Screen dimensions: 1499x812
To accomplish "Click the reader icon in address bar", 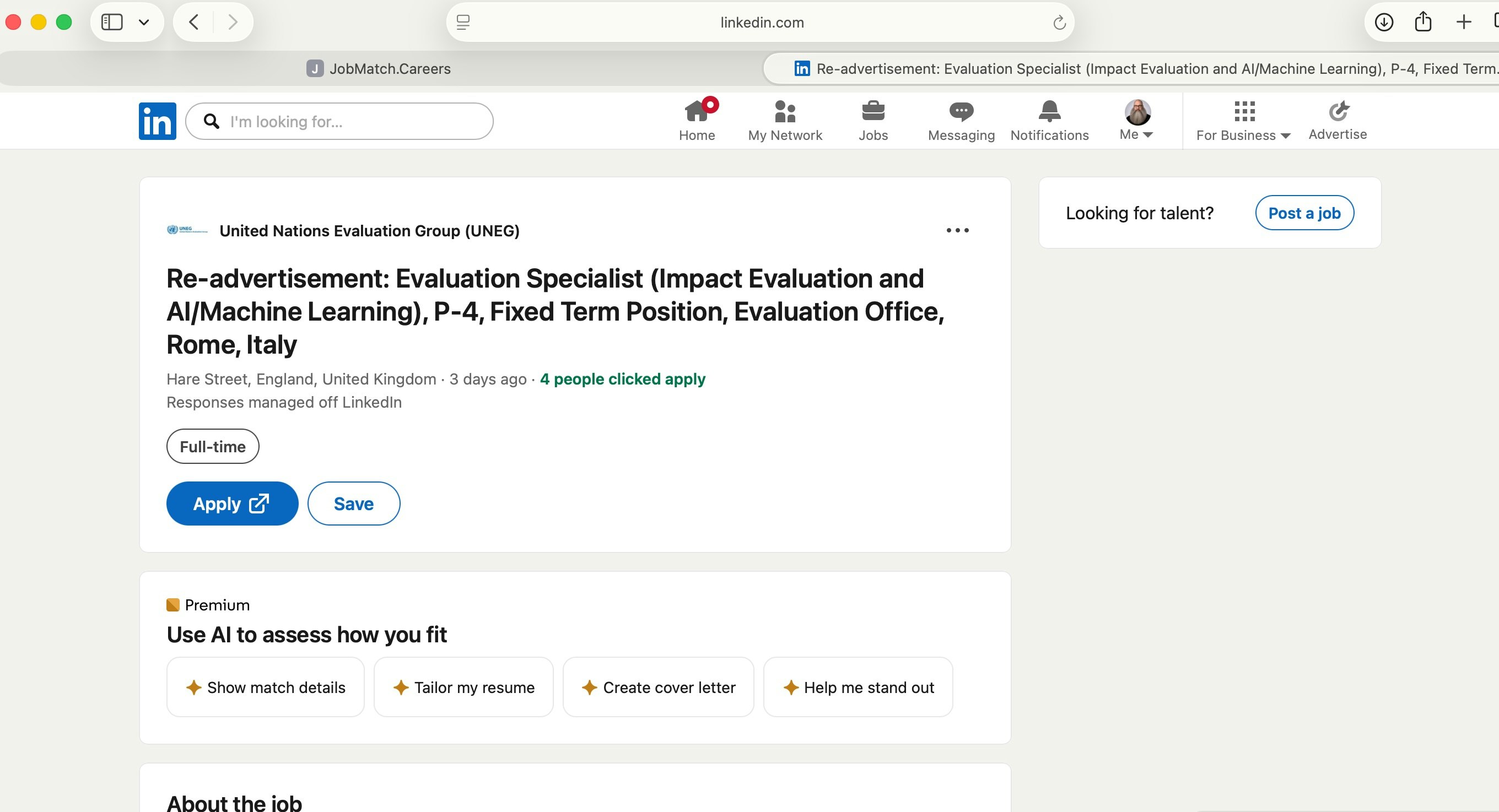I will coord(463,22).
